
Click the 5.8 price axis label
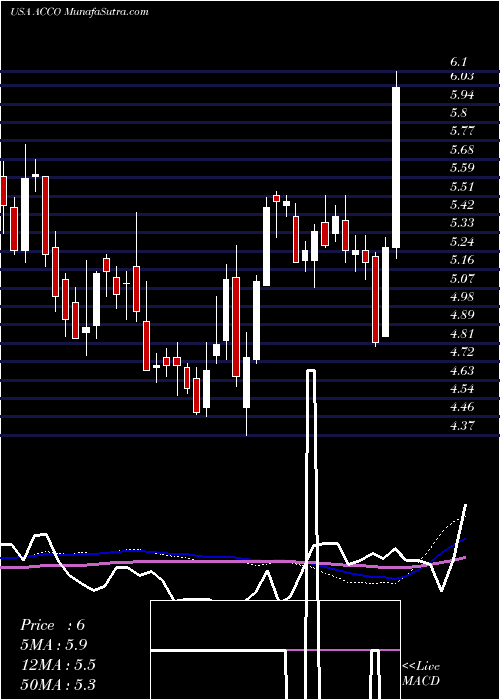coord(458,113)
